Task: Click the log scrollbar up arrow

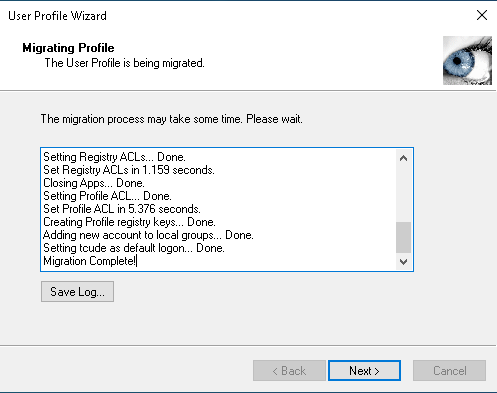Action: point(403,158)
